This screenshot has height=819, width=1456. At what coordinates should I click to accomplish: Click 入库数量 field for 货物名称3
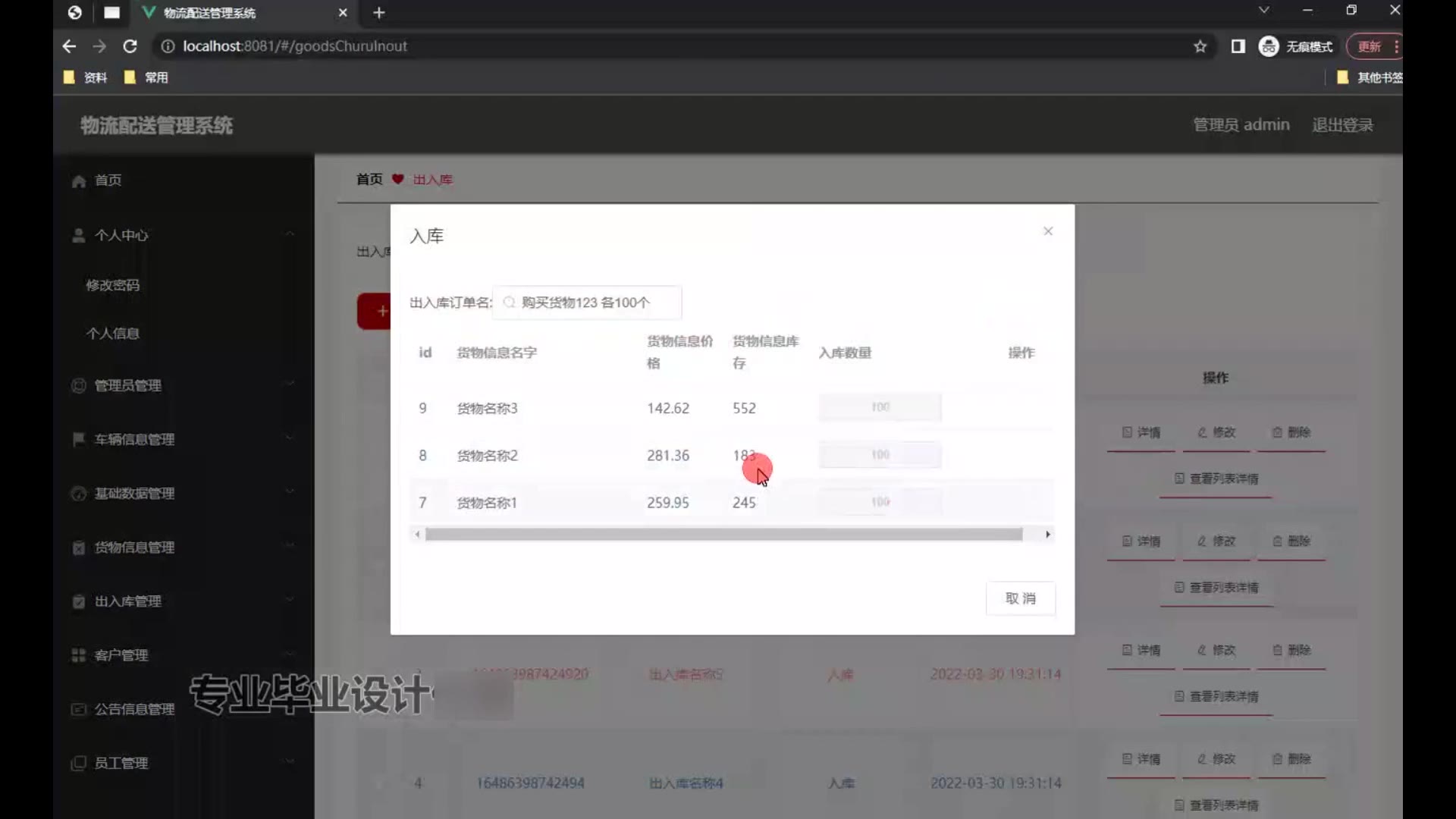(x=880, y=407)
